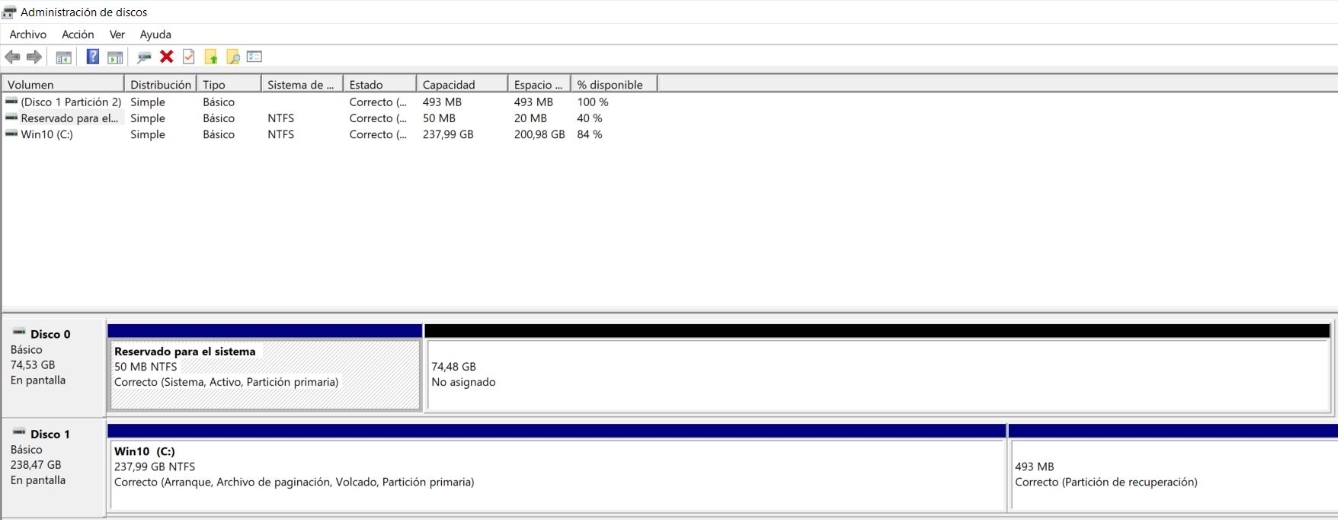1338x520 pixels.
Task: Open help with the blue question mark icon
Action: (93, 57)
